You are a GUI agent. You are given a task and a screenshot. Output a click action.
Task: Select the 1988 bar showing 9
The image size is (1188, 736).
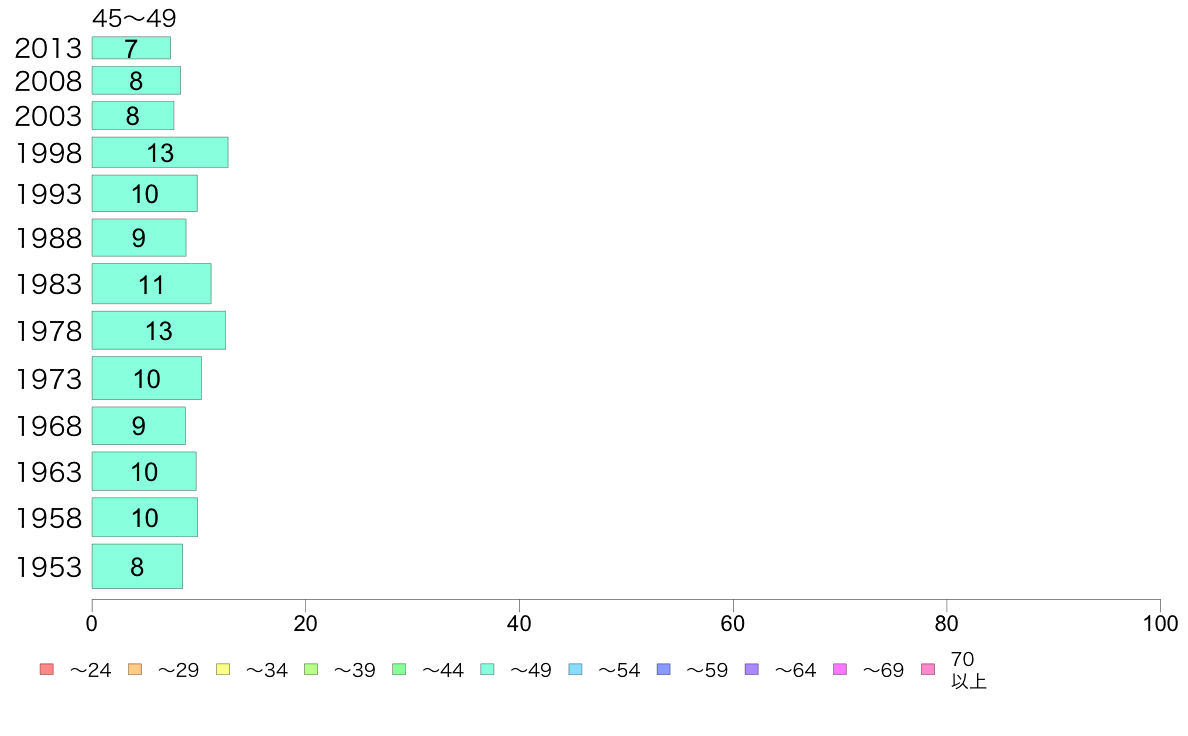point(139,238)
